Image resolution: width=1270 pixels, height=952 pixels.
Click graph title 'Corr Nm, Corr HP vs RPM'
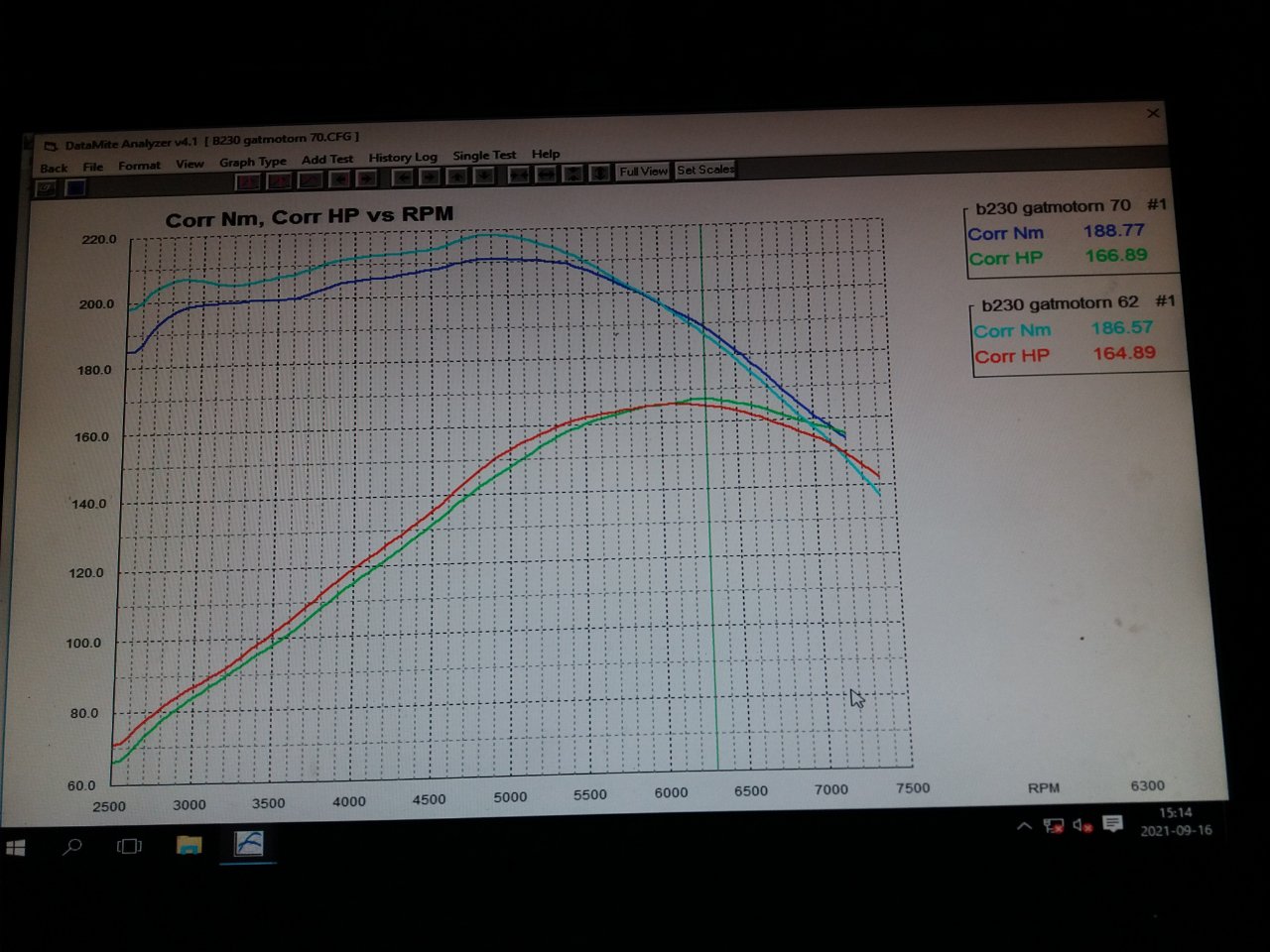(310, 217)
